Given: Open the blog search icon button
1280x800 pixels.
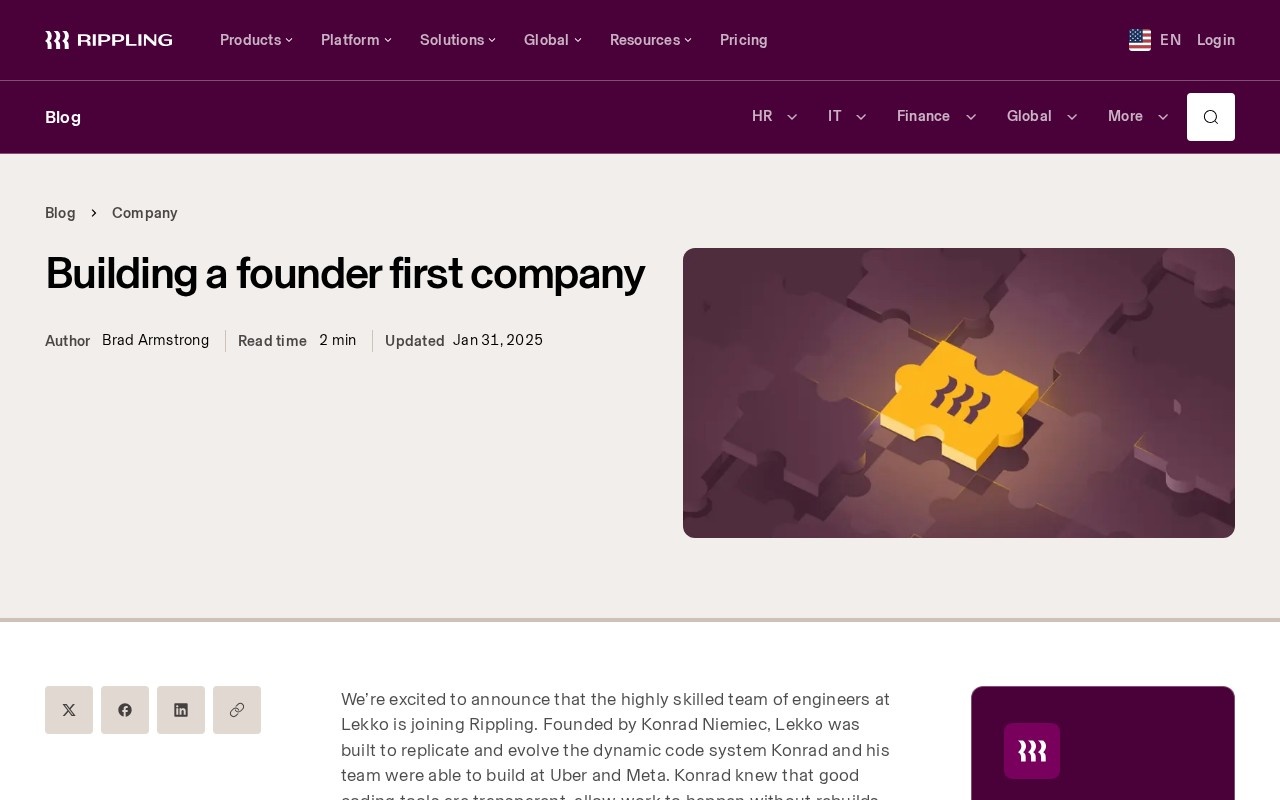Looking at the screenshot, I should [1211, 117].
